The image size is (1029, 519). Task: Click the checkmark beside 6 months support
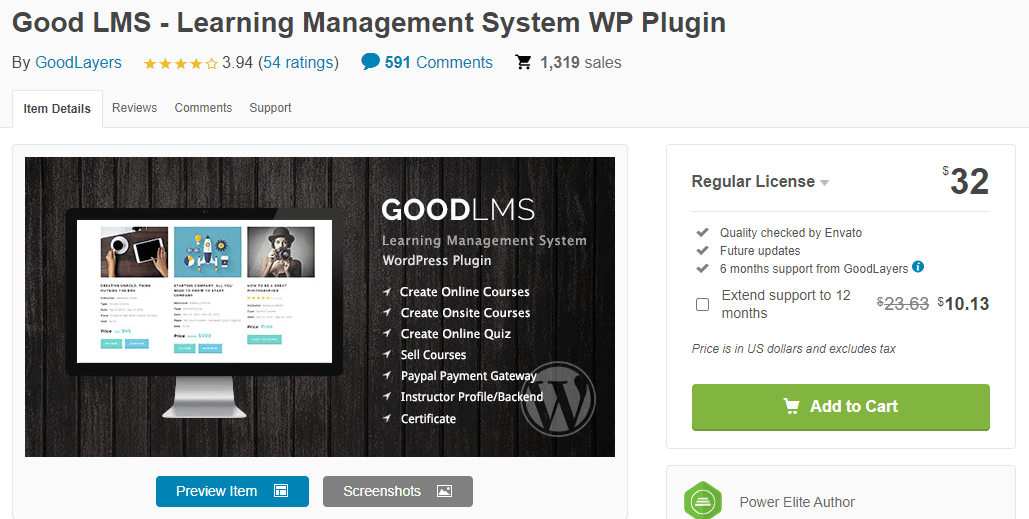702,268
